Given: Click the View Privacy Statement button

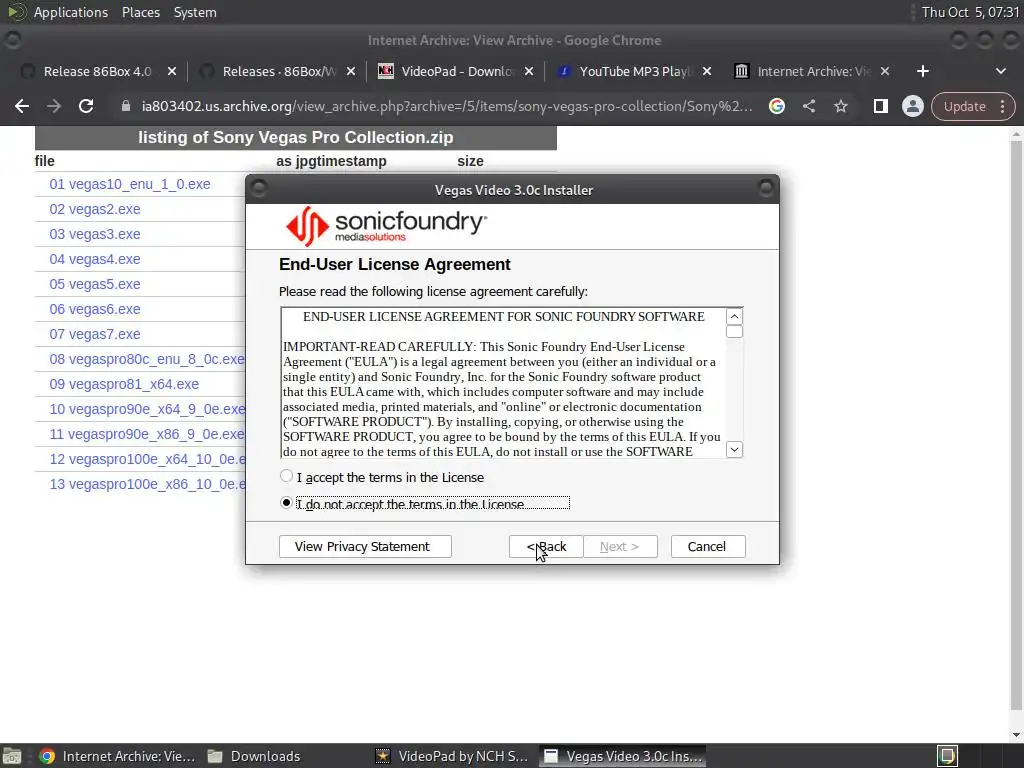Looking at the screenshot, I should pos(365,547).
